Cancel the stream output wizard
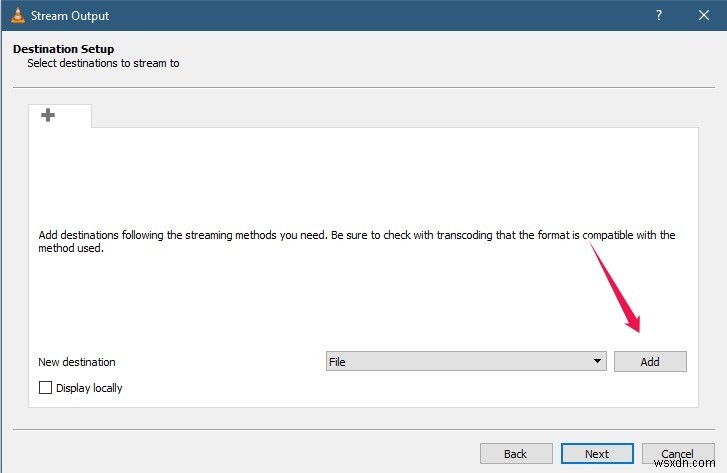Image resolution: width=727 pixels, height=473 pixels. (677, 454)
